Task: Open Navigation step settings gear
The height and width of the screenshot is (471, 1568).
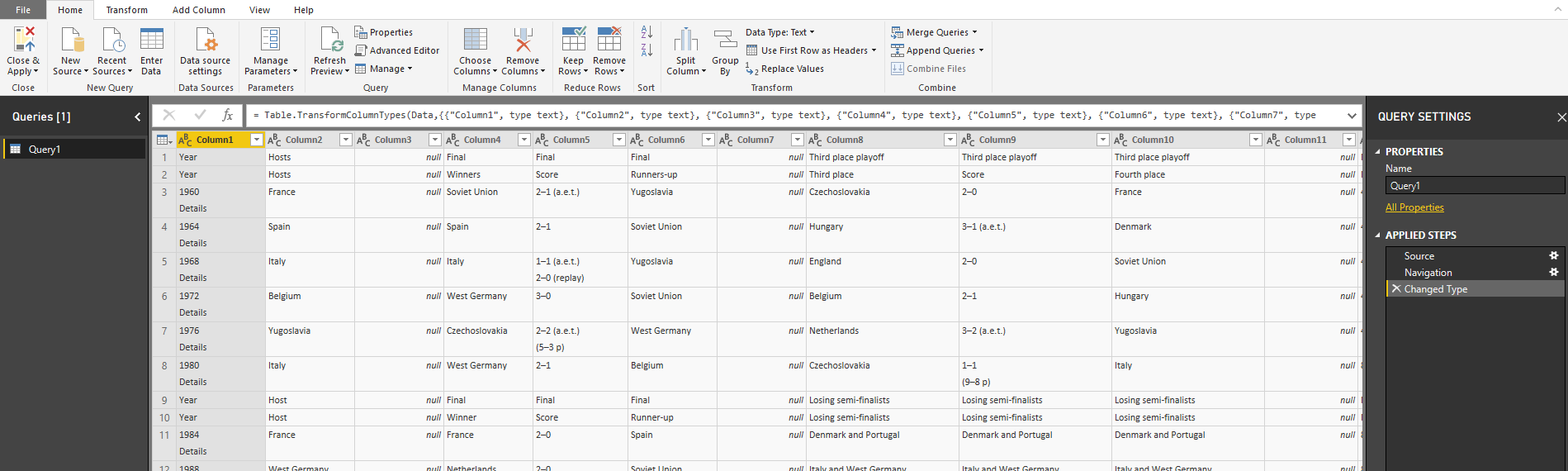Action: (1553, 273)
